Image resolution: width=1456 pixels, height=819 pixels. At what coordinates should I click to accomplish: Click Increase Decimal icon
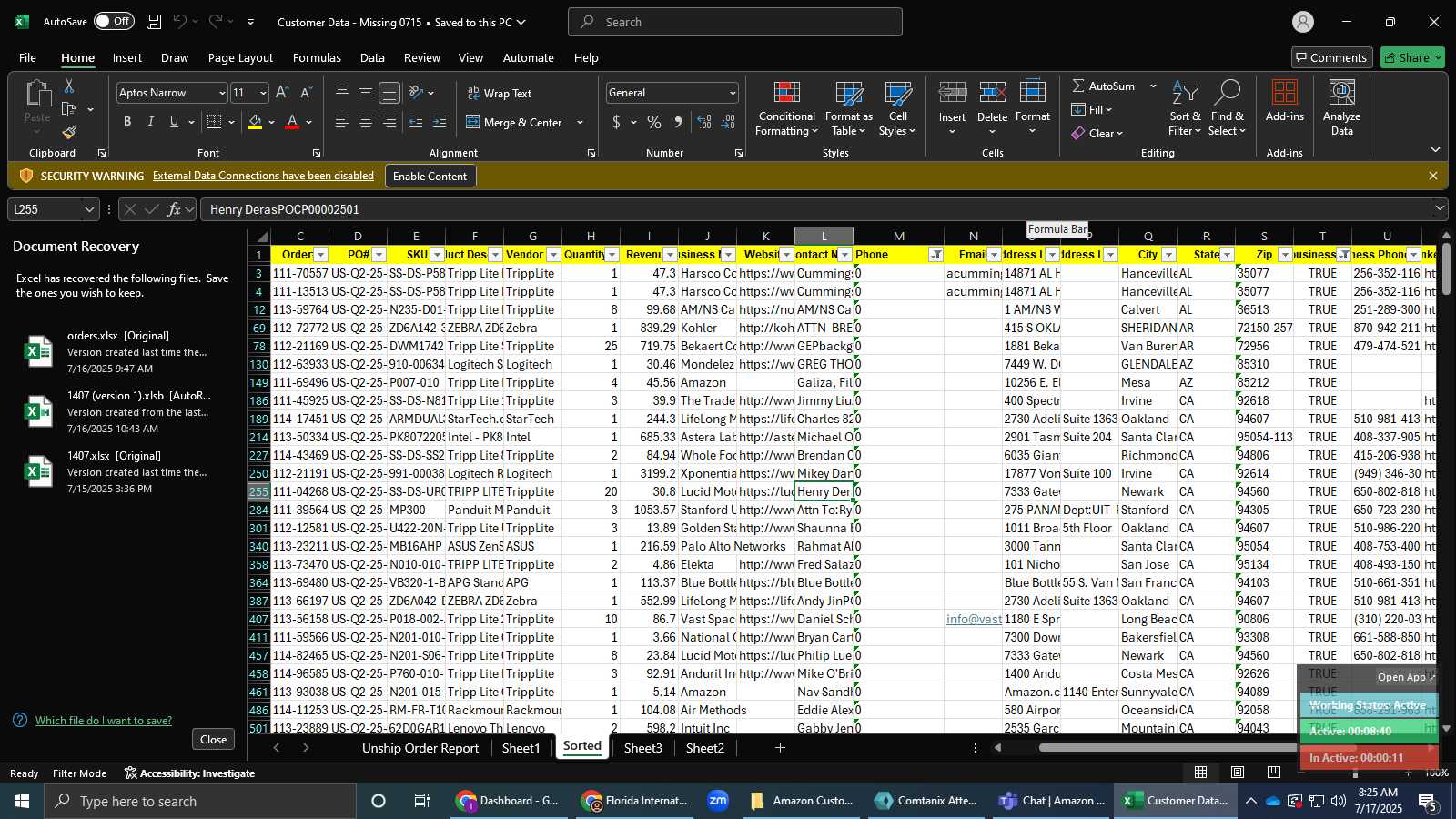[704, 122]
